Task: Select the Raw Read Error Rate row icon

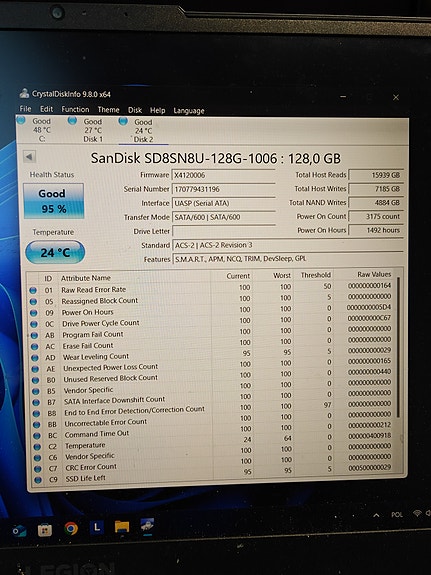Action: click(33, 290)
